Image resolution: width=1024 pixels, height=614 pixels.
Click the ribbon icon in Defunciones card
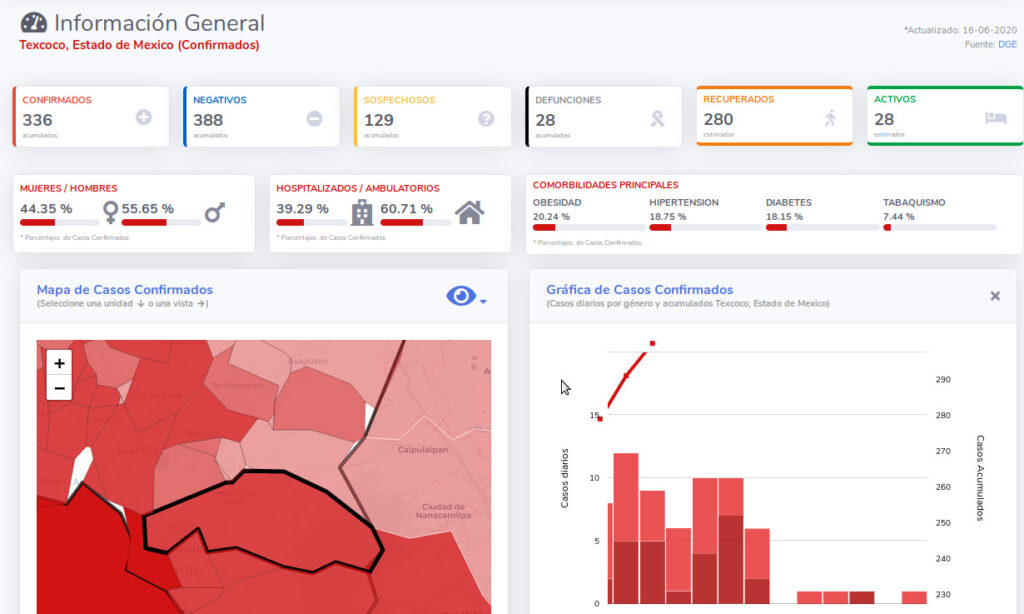click(x=657, y=118)
